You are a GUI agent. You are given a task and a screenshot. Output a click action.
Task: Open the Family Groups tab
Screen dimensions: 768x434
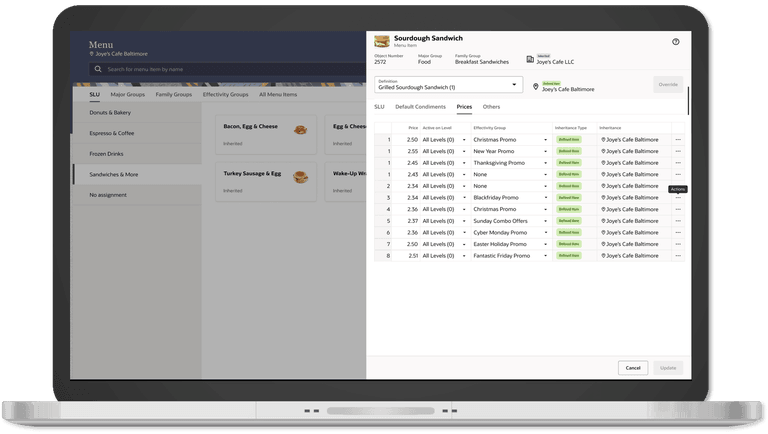click(173, 94)
